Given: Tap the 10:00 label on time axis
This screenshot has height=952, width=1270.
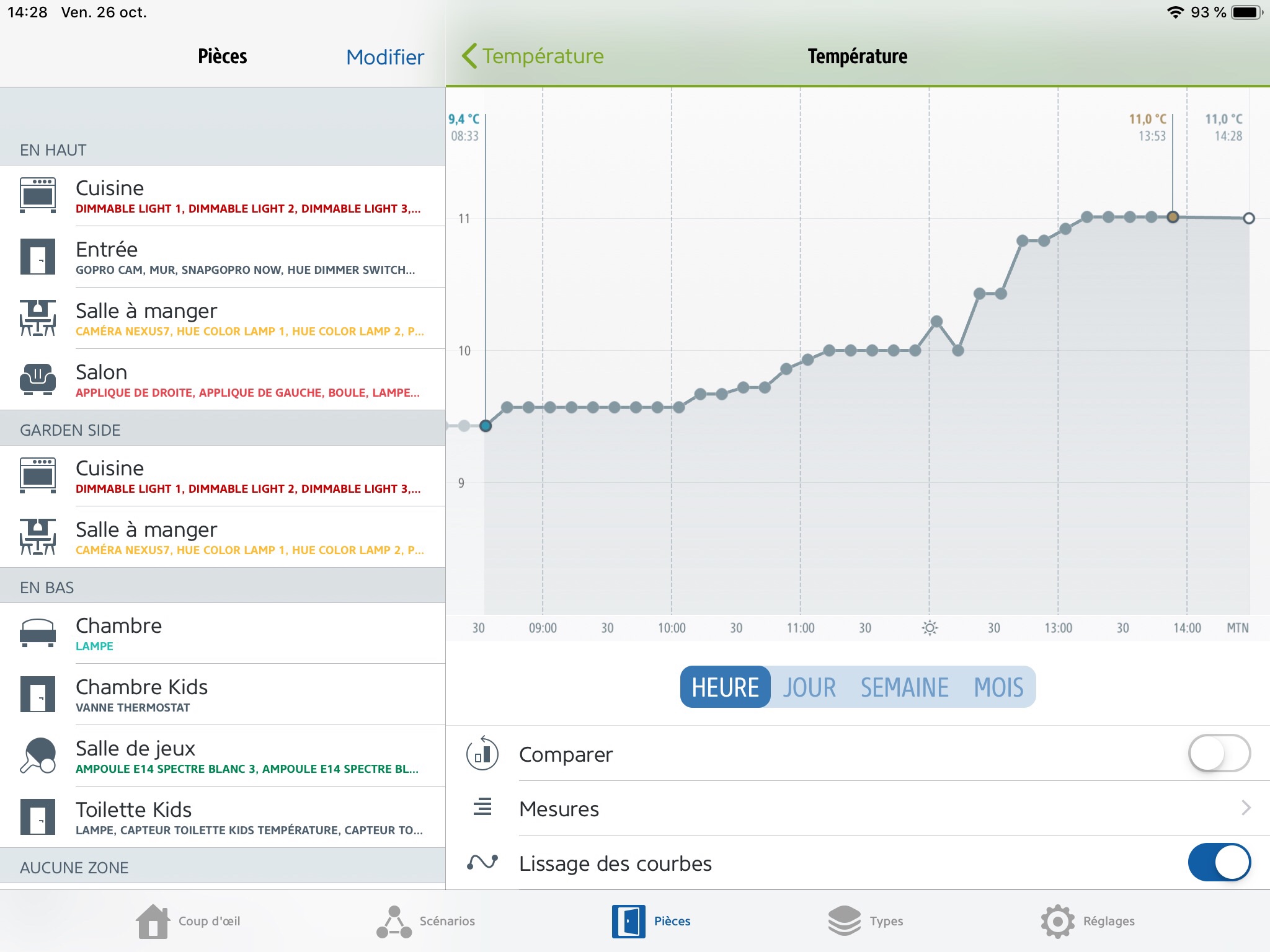Looking at the screenshot, I should (x=672, y=628).
